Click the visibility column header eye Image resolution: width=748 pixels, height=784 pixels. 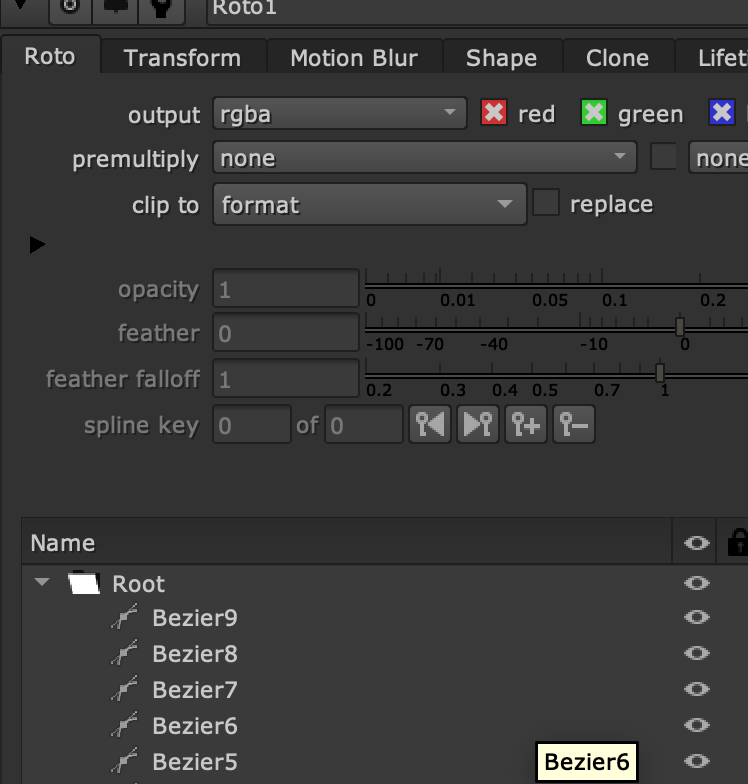[697, 543]
